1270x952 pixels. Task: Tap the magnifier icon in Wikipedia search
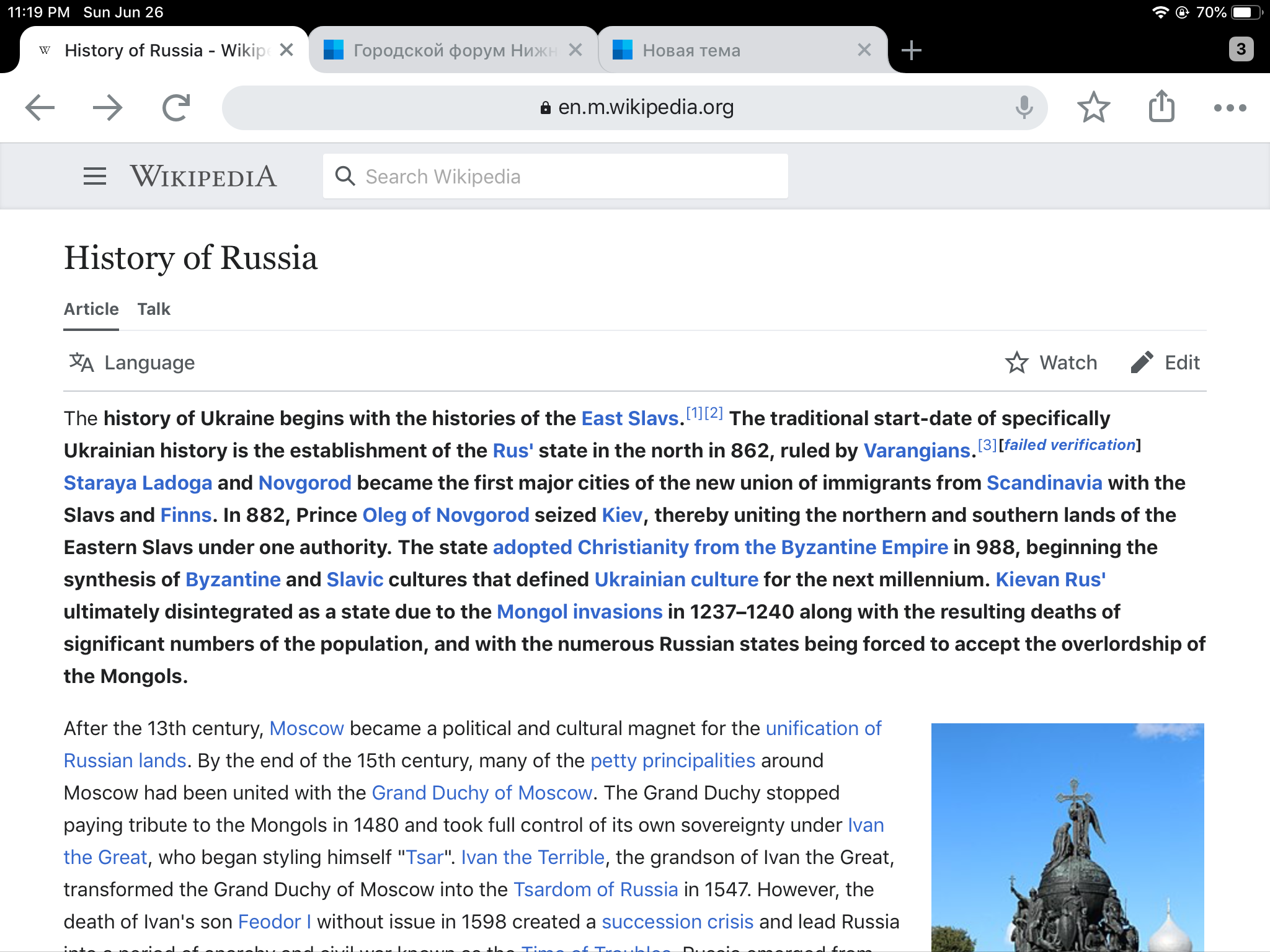(x=345, y=177)
